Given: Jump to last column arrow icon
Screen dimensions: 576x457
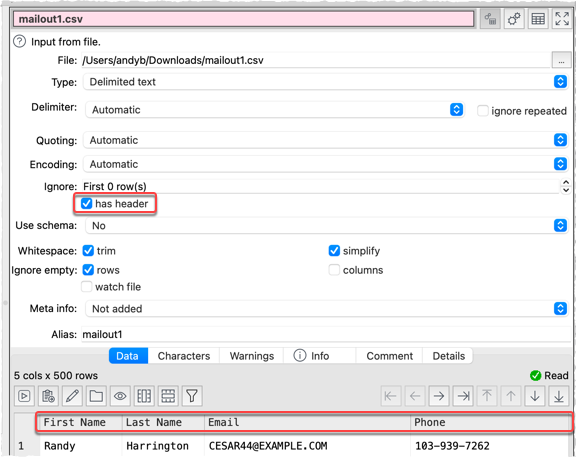Looking at the screenshot, I should [463, 396].
